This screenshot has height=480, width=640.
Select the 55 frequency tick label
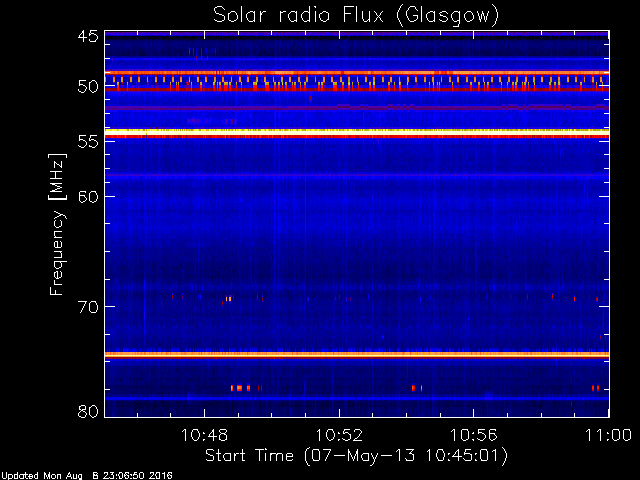click(88, 142)
